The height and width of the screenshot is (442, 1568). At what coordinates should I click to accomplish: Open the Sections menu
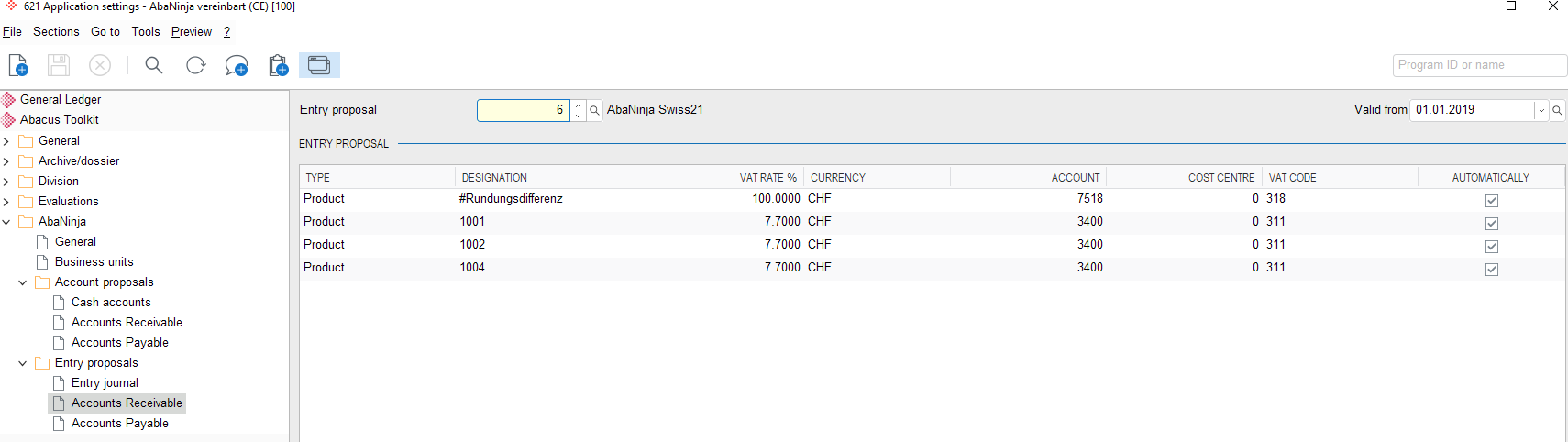pos(56,31)
